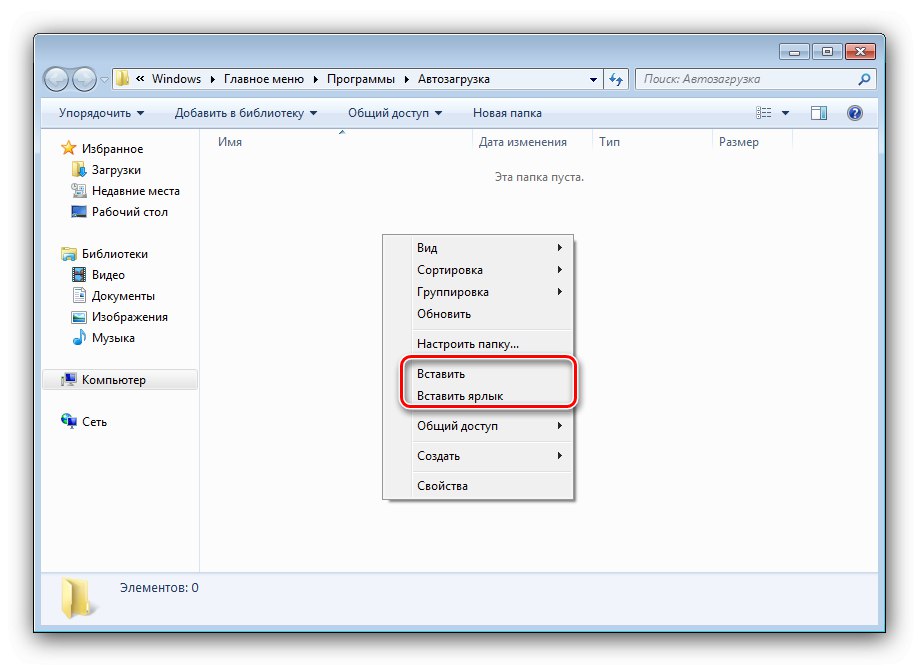Click the folder icon in address bar

[x=122, y=79]
